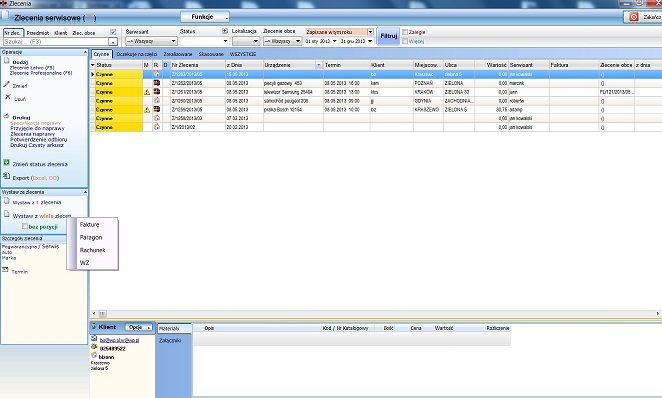This screenshot has height=398, width=662.
Task: Choose Fakturę from the popup menu
Action: (90, 225)
